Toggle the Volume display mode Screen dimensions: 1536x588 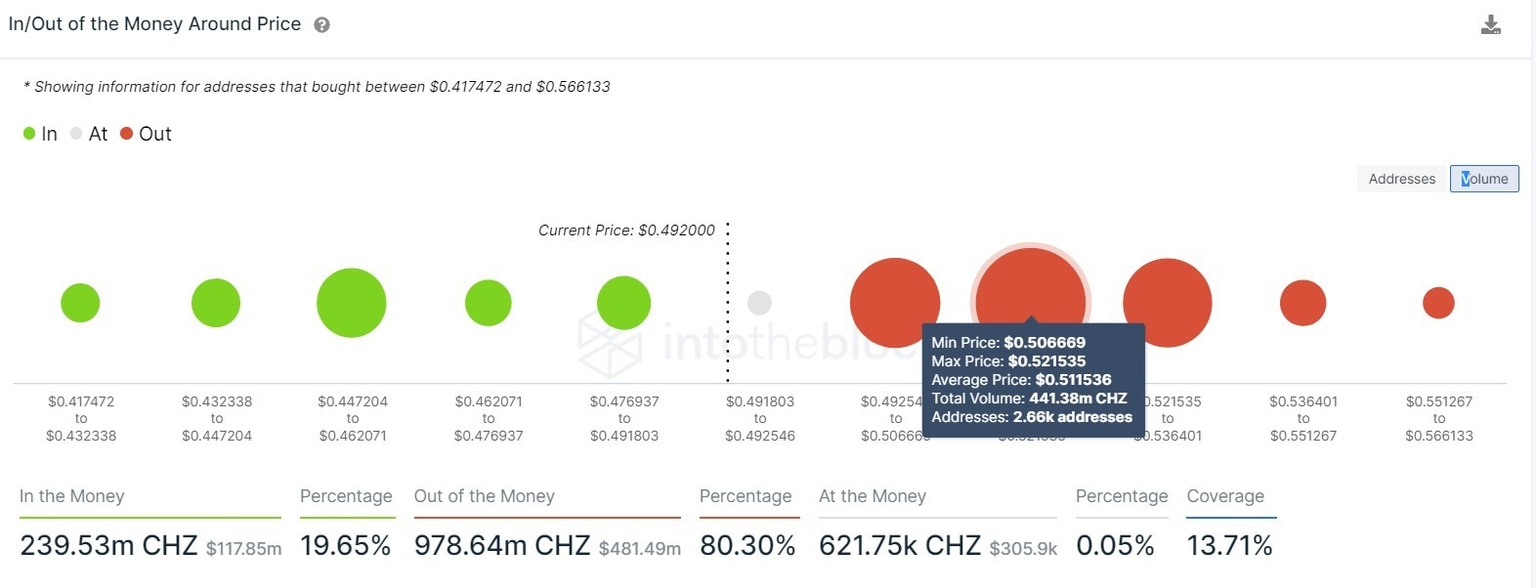(1483, 178)
